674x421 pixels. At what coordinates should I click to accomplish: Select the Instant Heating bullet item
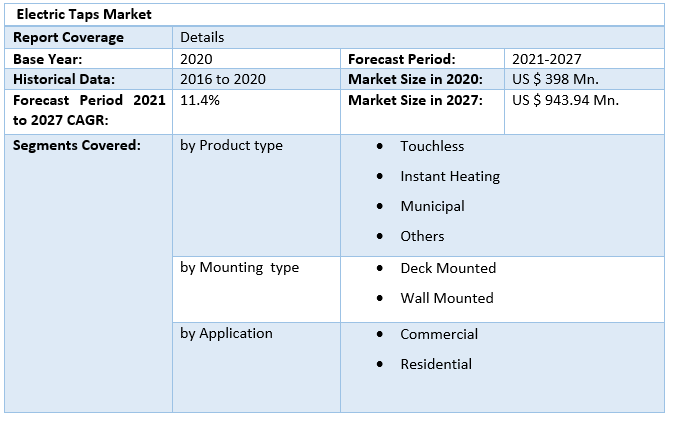coord(450,176)
